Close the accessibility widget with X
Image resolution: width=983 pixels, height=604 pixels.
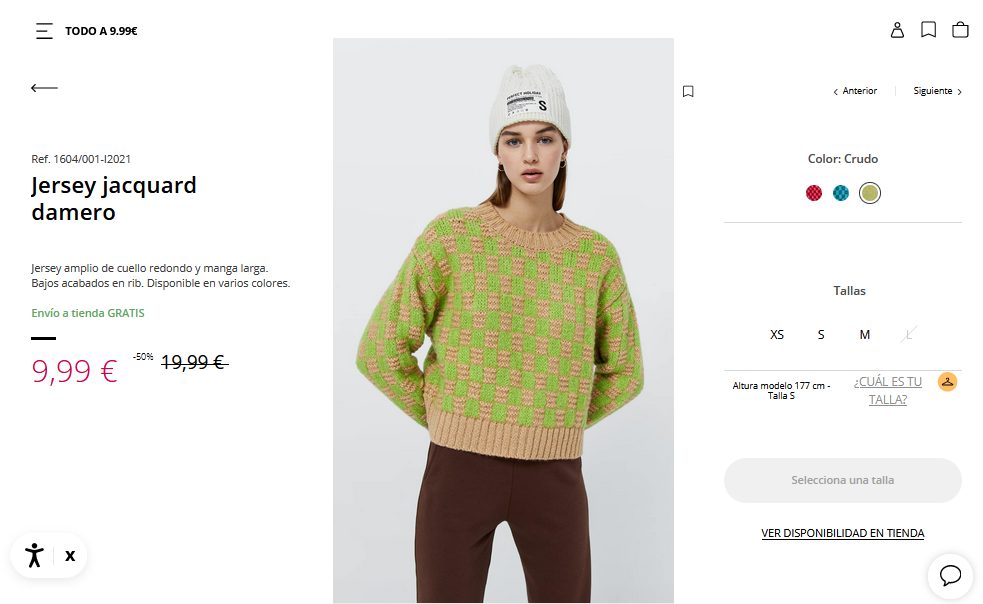click(x=70, y=555)
